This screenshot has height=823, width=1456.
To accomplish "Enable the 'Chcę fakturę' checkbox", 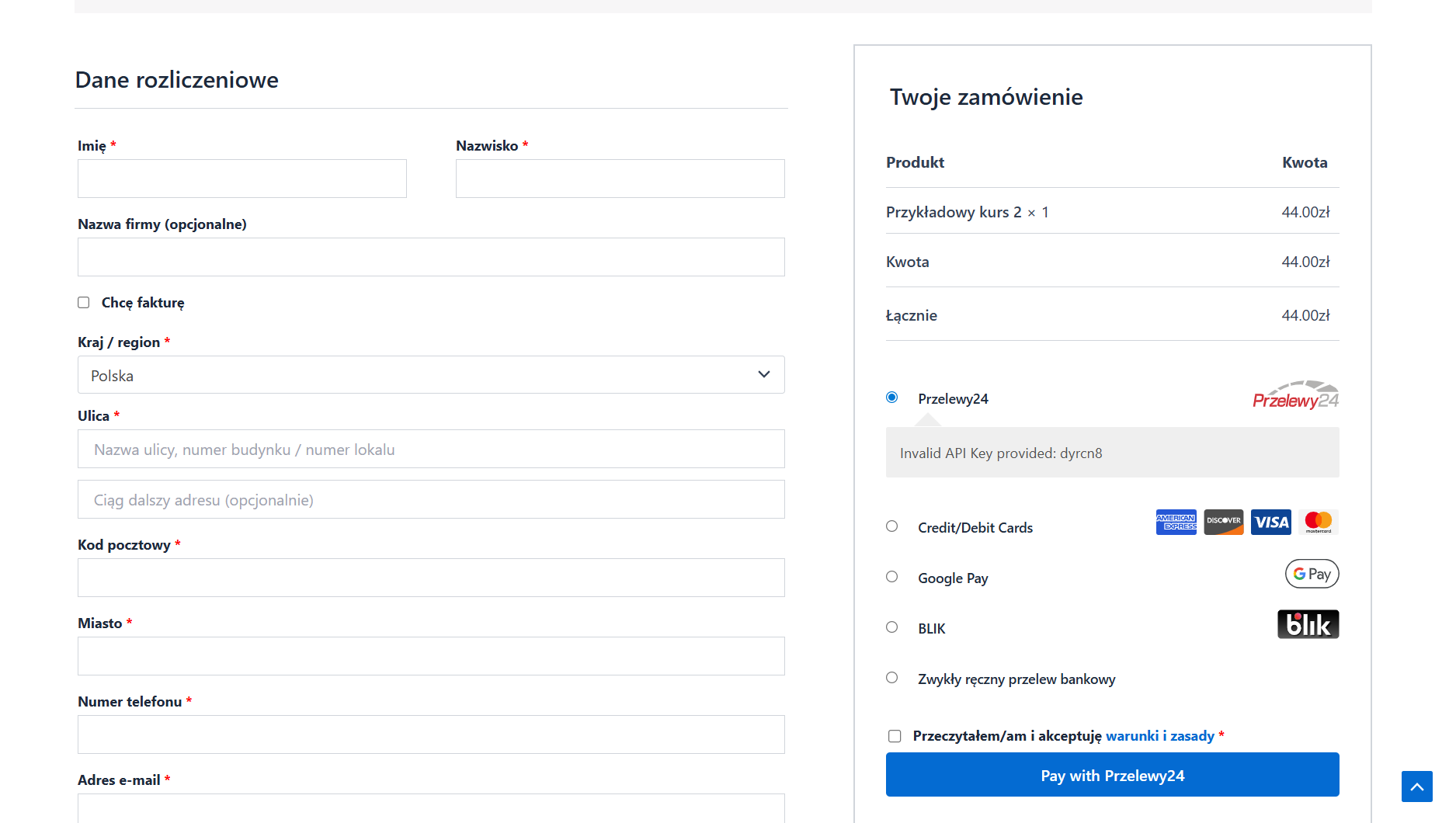I will [x=84, y=303].
